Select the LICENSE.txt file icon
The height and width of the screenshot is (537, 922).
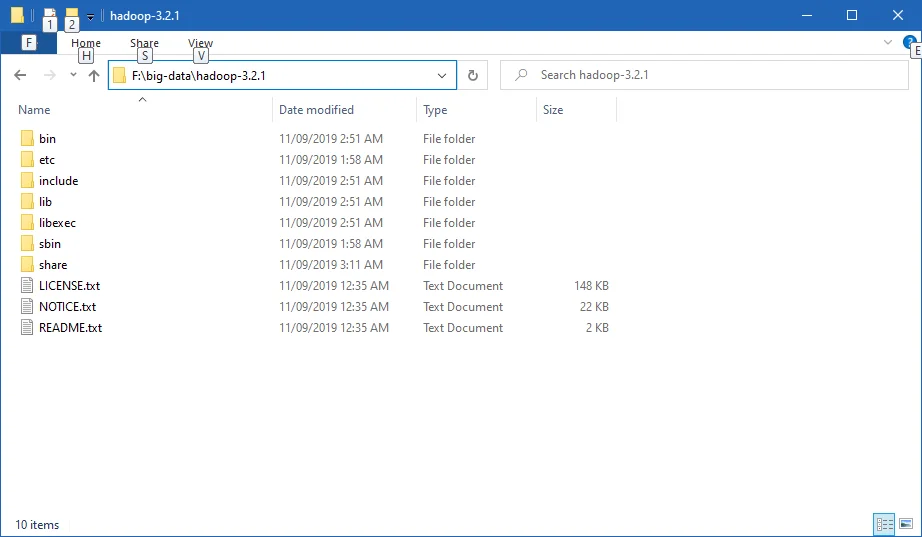[27, 286]
